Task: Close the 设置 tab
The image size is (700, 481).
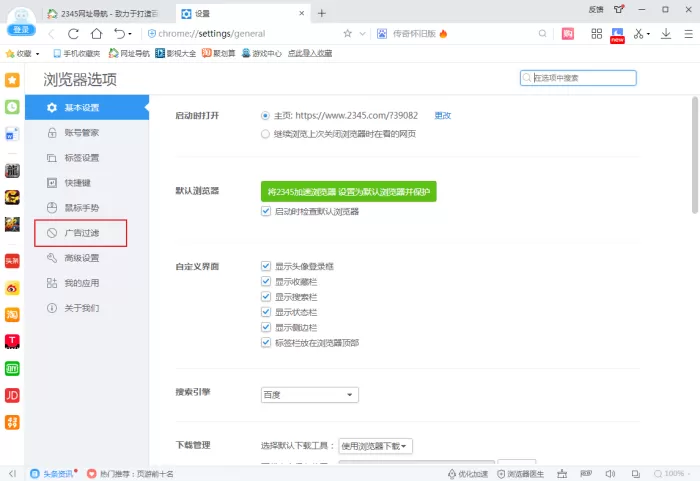Action: point(302,13)
